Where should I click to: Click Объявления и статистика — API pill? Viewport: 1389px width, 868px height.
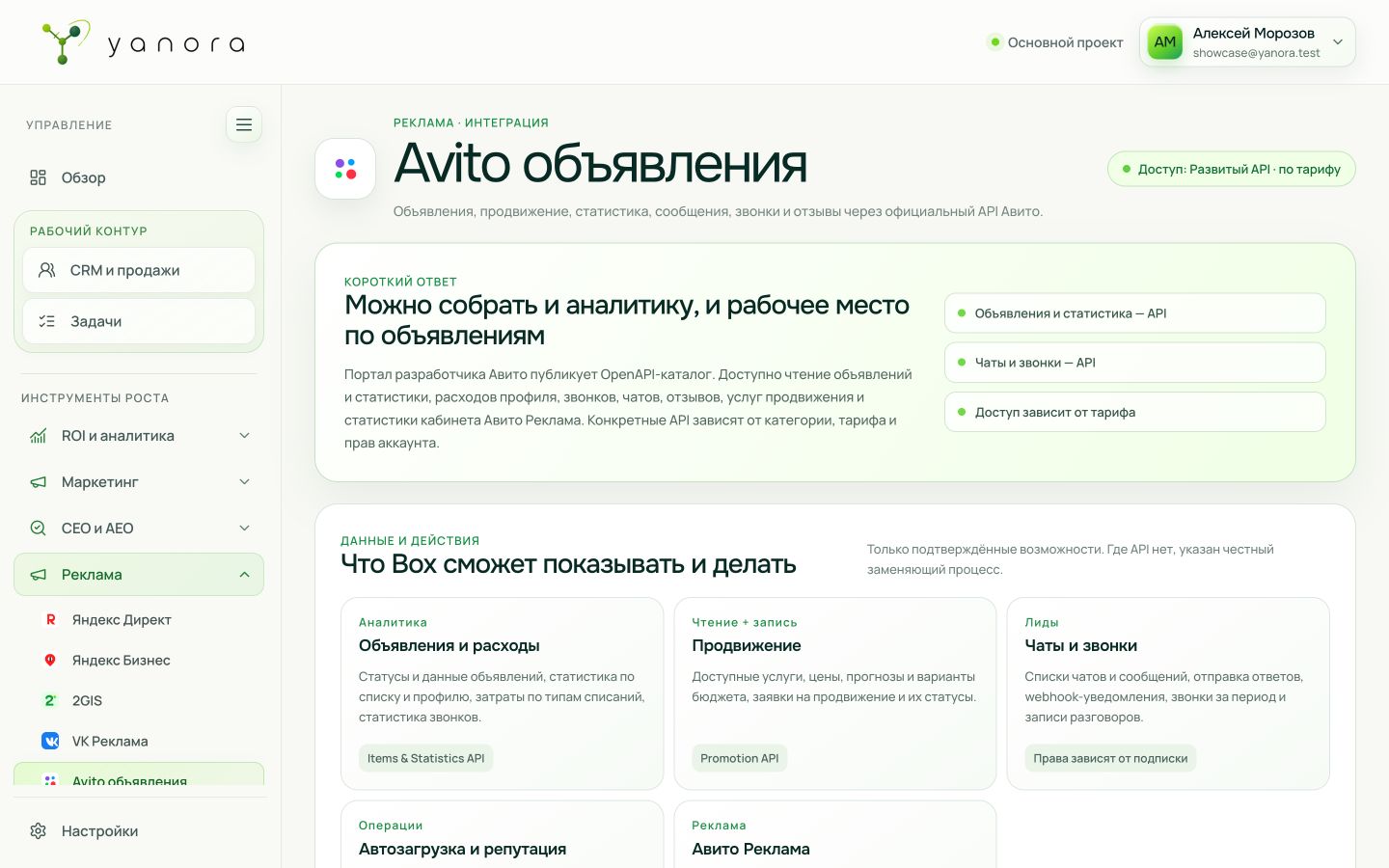click(1135, 313)
